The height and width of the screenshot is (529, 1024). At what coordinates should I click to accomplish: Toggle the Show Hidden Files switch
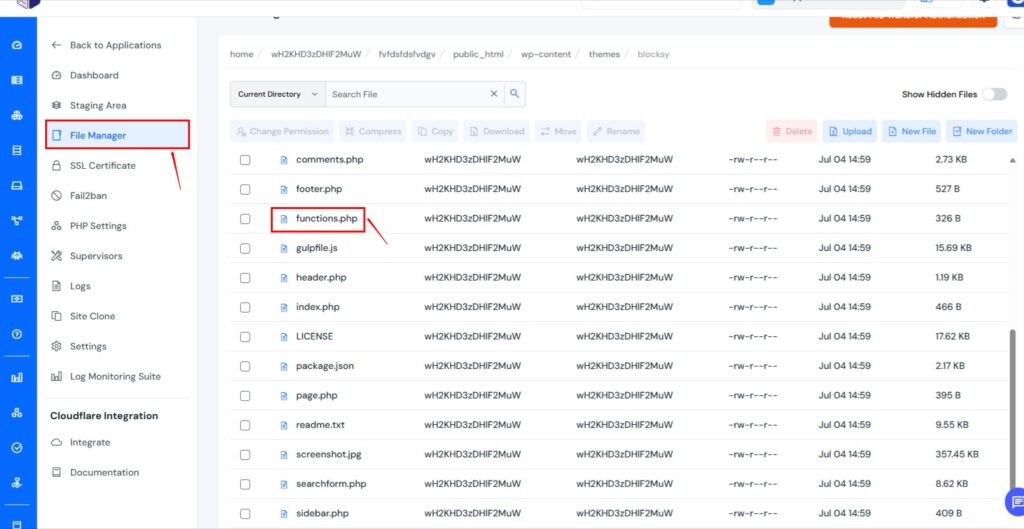(x=995, y=94)
